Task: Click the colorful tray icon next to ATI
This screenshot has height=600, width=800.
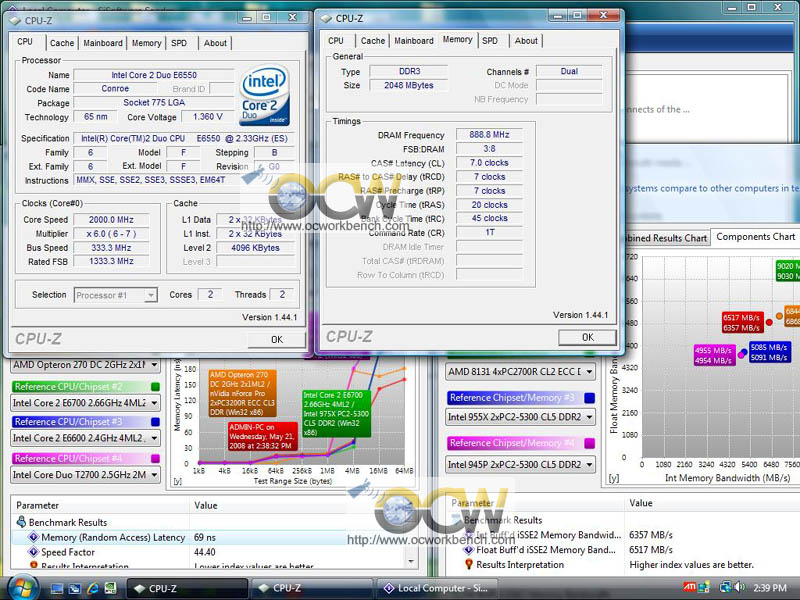Action: (705, 588)
